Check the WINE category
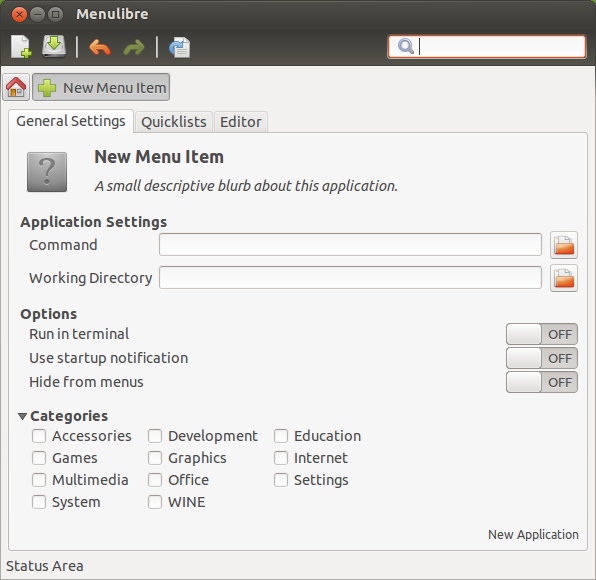 155,502
